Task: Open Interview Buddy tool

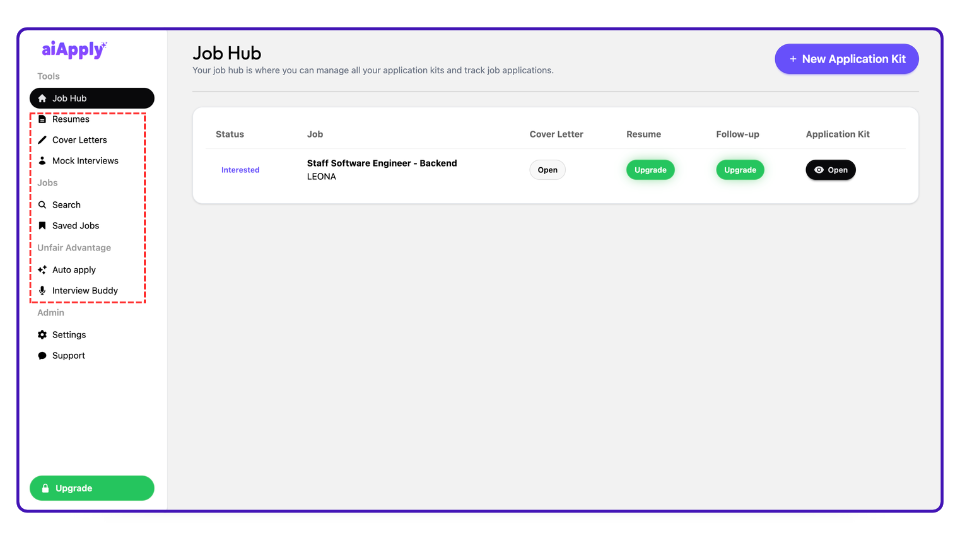Action: [85, 290]
